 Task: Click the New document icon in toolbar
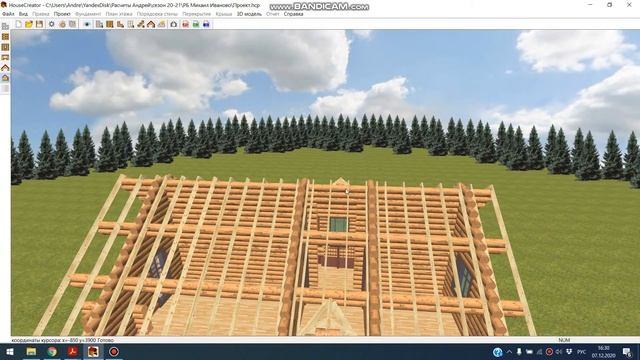(19, 24)
